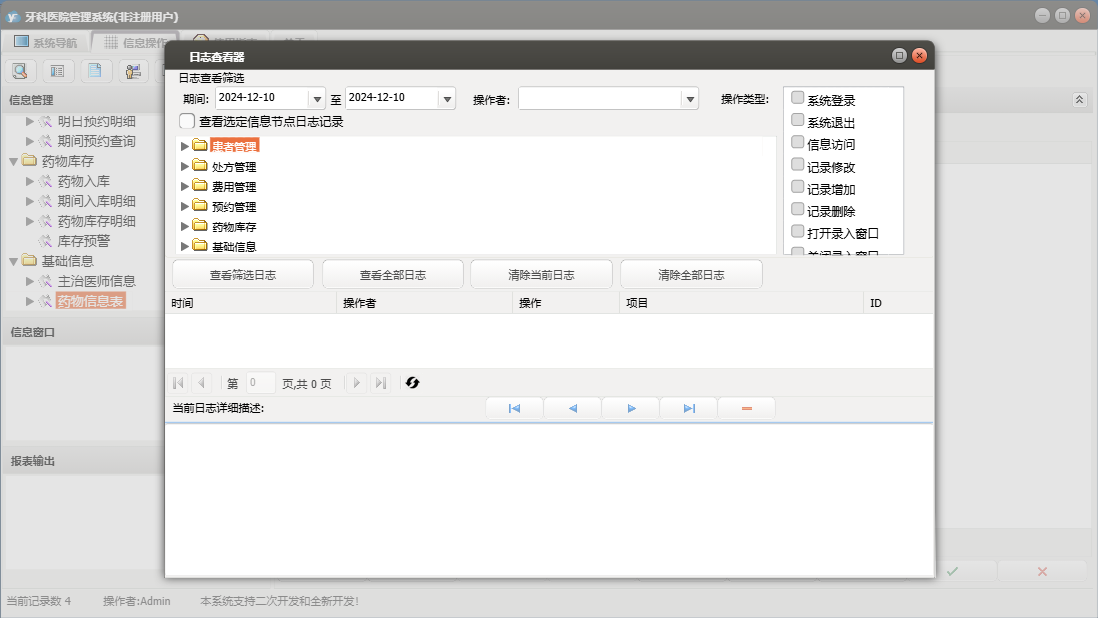Check the 系统登录 operation type
Viewport: 1098px width, 618px height.
click(x=797, y=98)
